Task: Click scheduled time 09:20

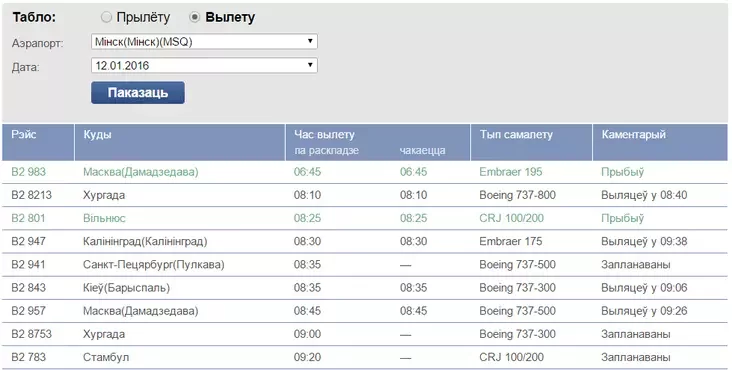Action: [307, 357]
